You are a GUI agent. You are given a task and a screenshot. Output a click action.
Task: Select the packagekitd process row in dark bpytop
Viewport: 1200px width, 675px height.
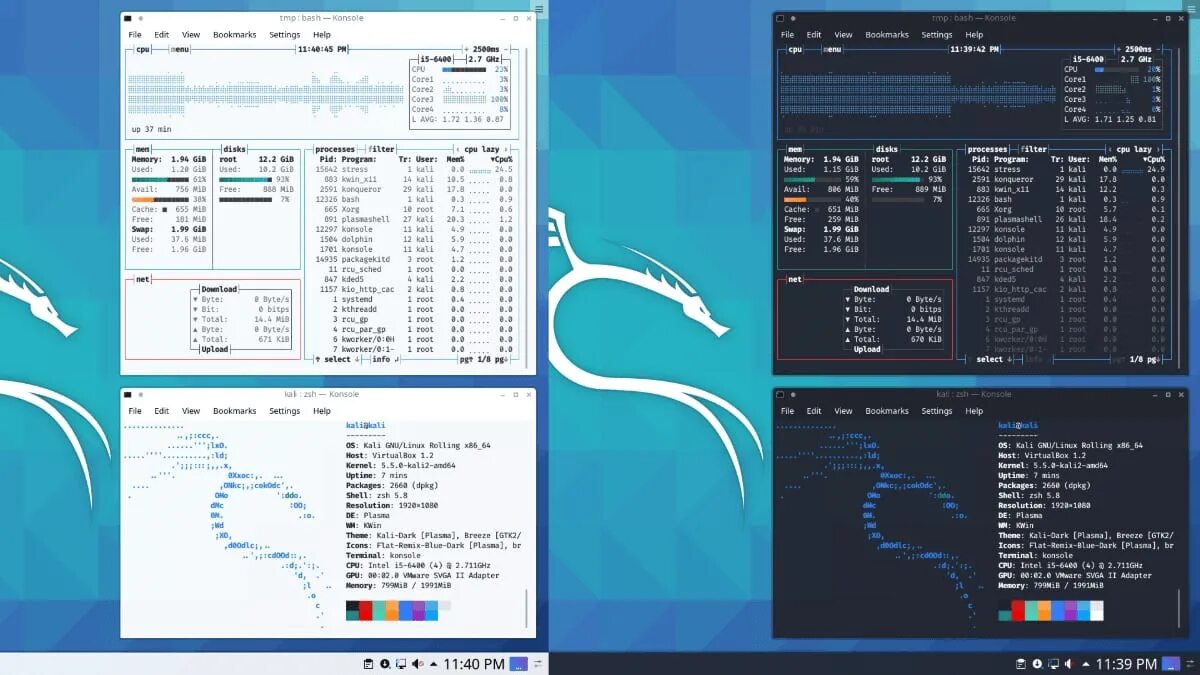[1065, 259]
